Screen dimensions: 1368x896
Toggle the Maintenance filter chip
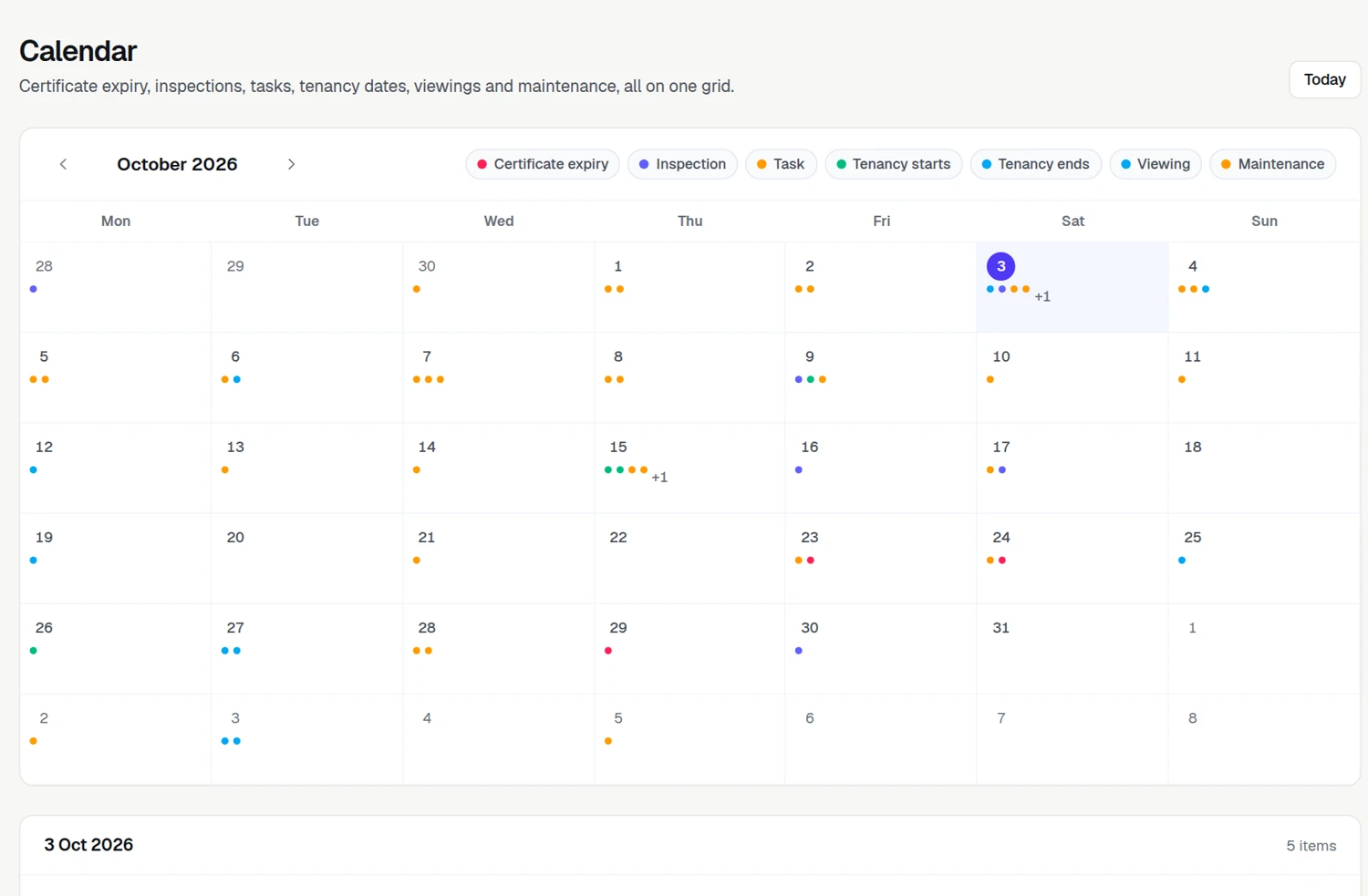pyautogui.click(x=1273, y=164)
